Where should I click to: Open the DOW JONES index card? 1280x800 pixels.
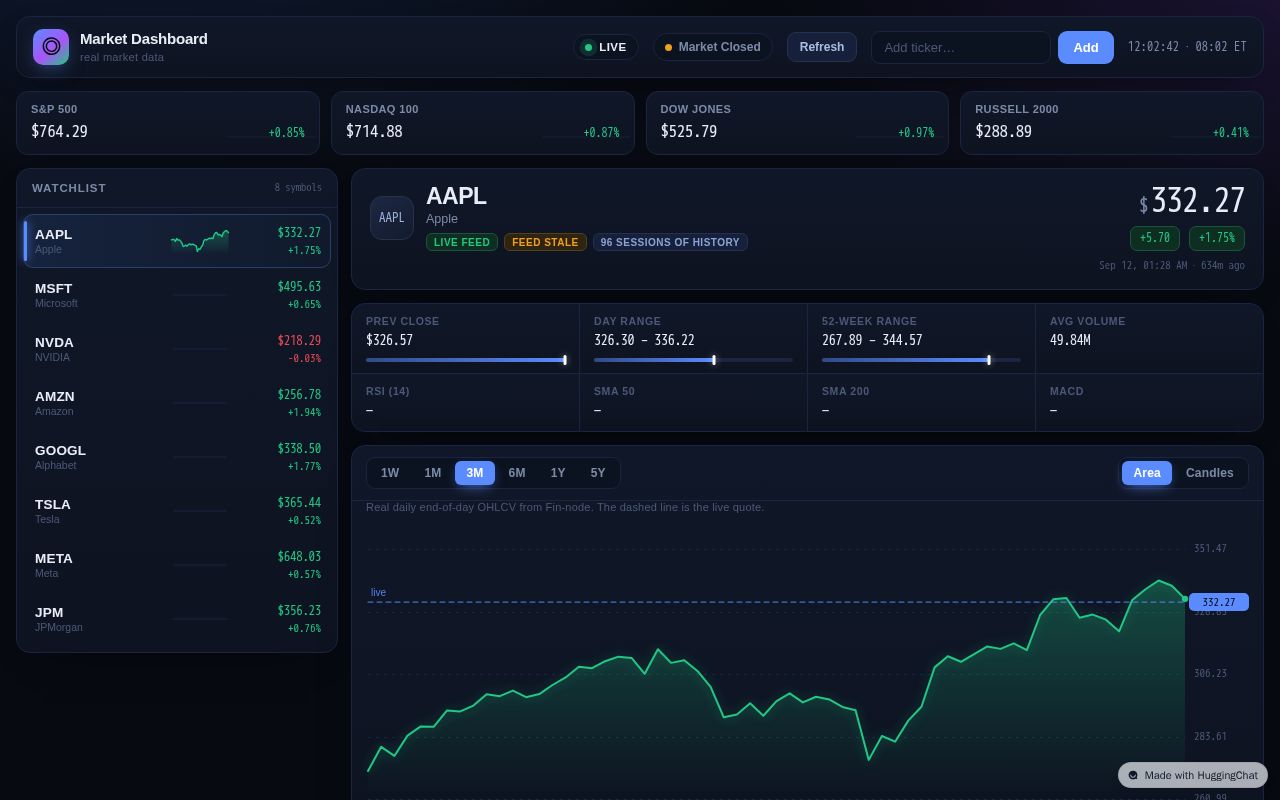coord(797,123)
